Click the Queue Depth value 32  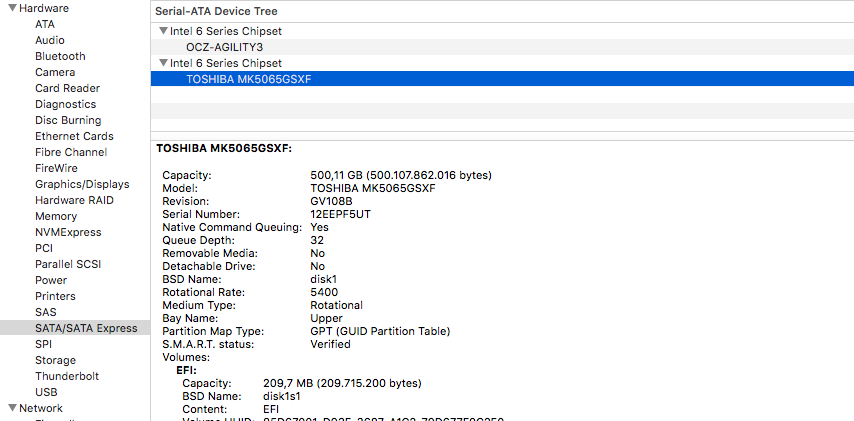[x=317, y=240]
